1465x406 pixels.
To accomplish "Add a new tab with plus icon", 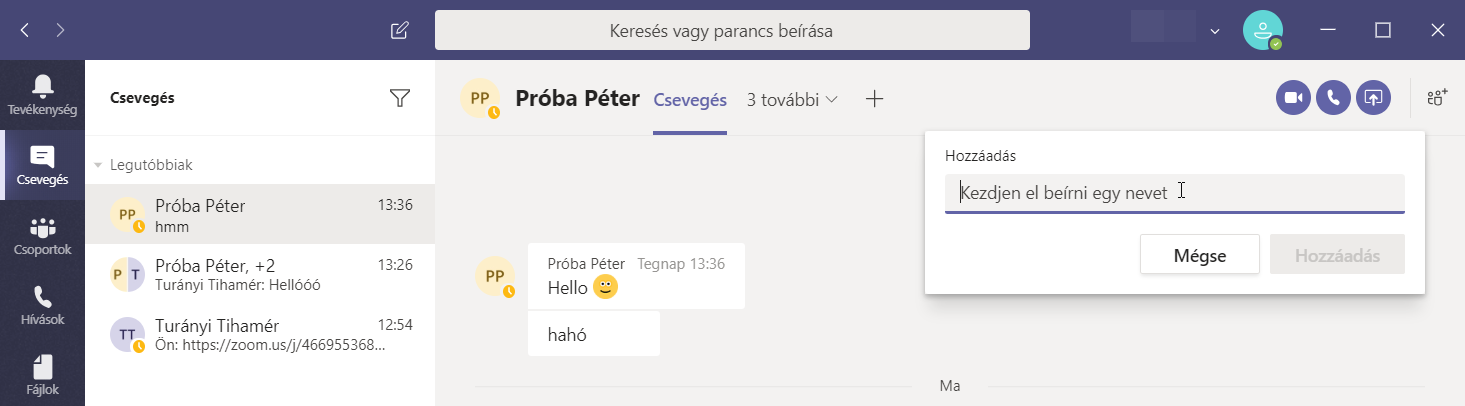I will (875, 99).
